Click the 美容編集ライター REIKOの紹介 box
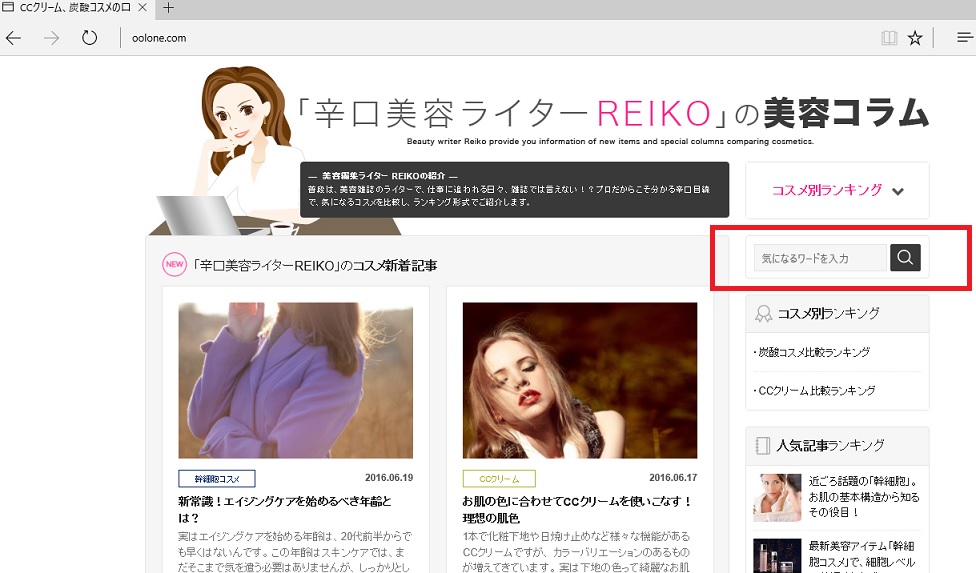 point(515,190)
